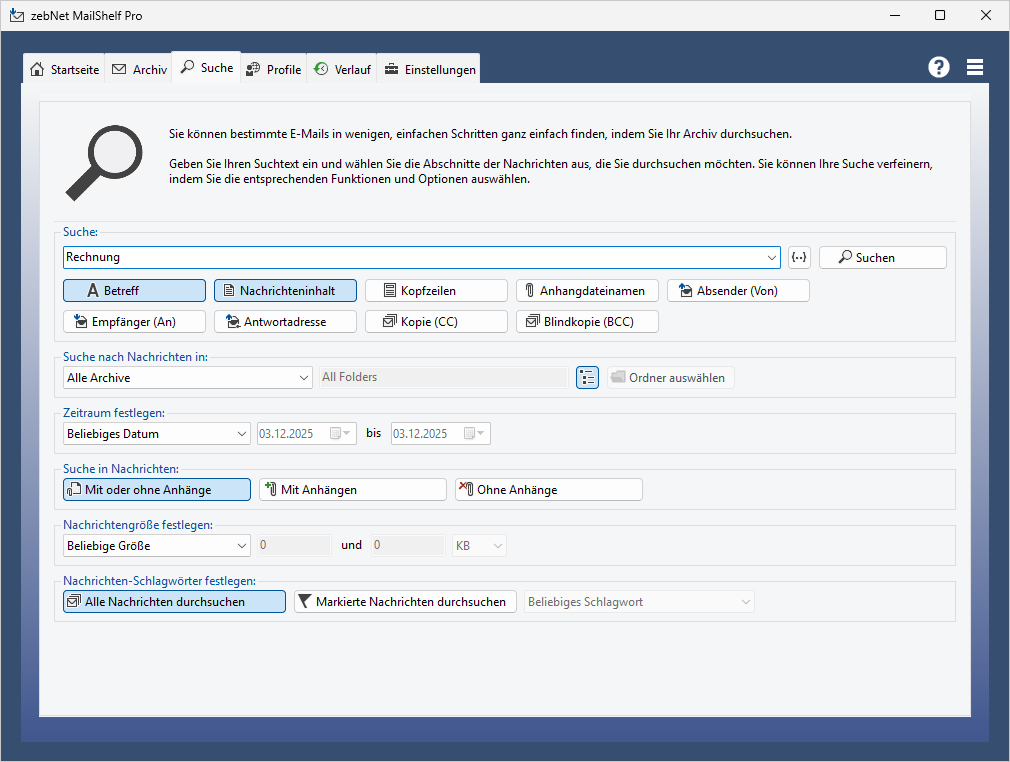The image size is (1010, 762).
Task: Toggle the Nachrichteninhalt search filter
Action: click(x=285, y=291)
